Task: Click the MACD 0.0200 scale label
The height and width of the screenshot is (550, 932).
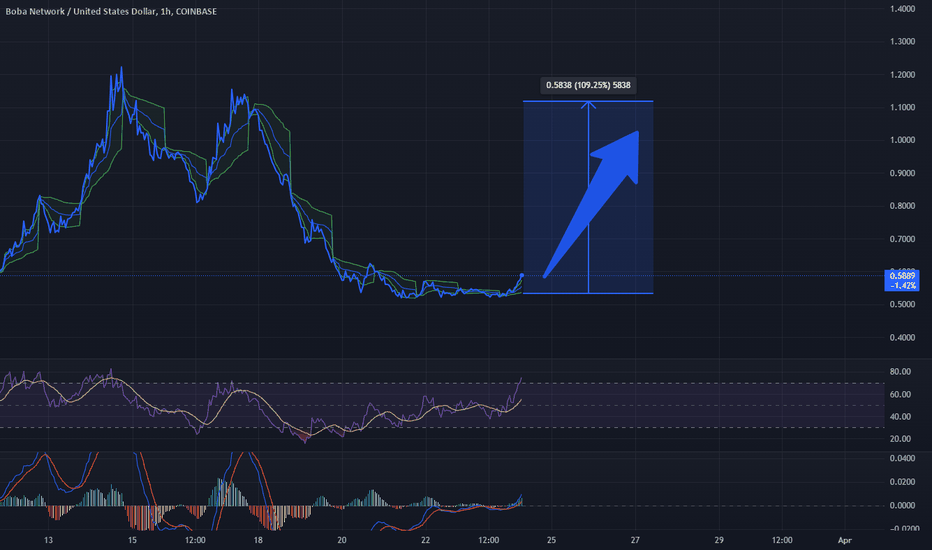Action: 902,482
